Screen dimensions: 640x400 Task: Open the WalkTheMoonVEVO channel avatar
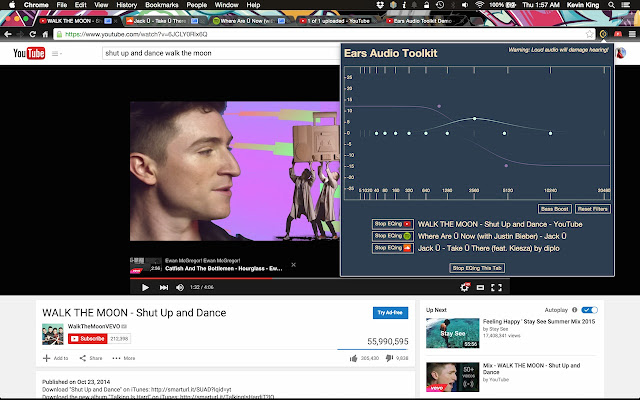point(53,334)
